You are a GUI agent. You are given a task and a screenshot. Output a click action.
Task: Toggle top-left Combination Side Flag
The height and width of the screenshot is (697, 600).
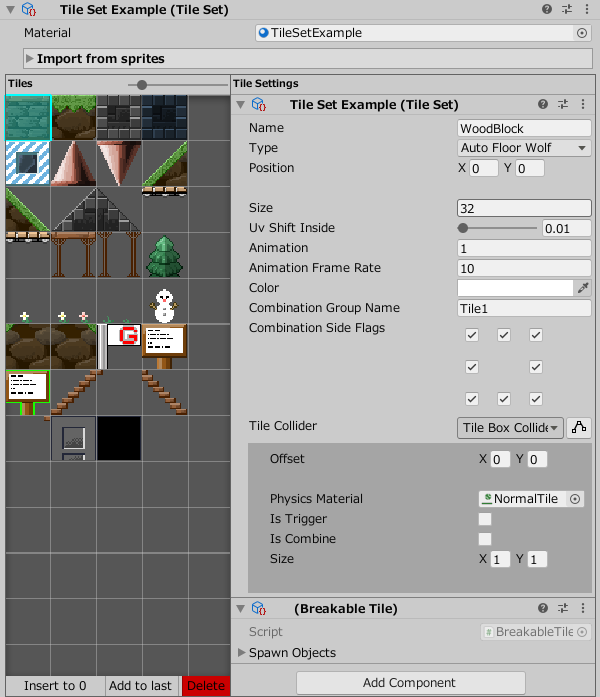(472, 335)
